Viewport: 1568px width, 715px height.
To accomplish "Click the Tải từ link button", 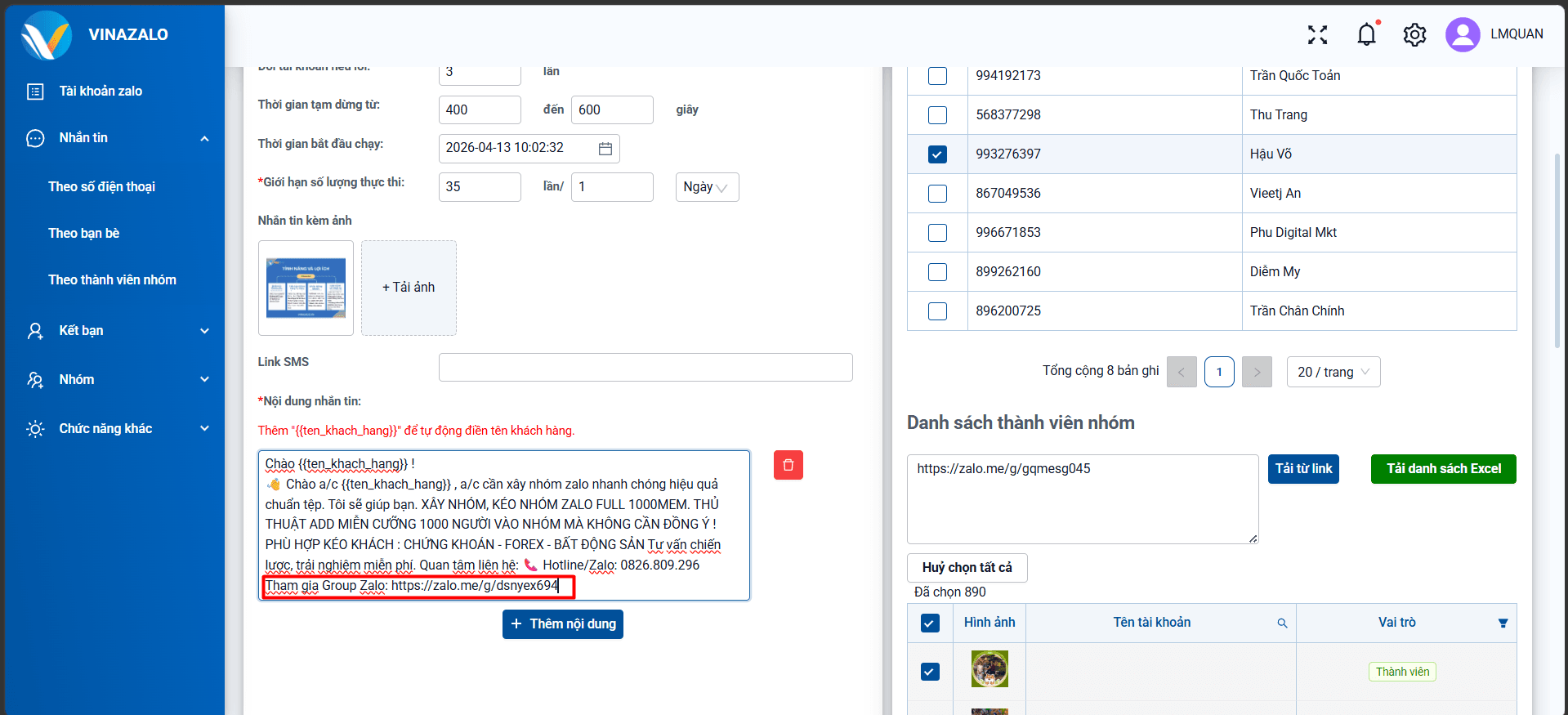I will coord(1303,469).
